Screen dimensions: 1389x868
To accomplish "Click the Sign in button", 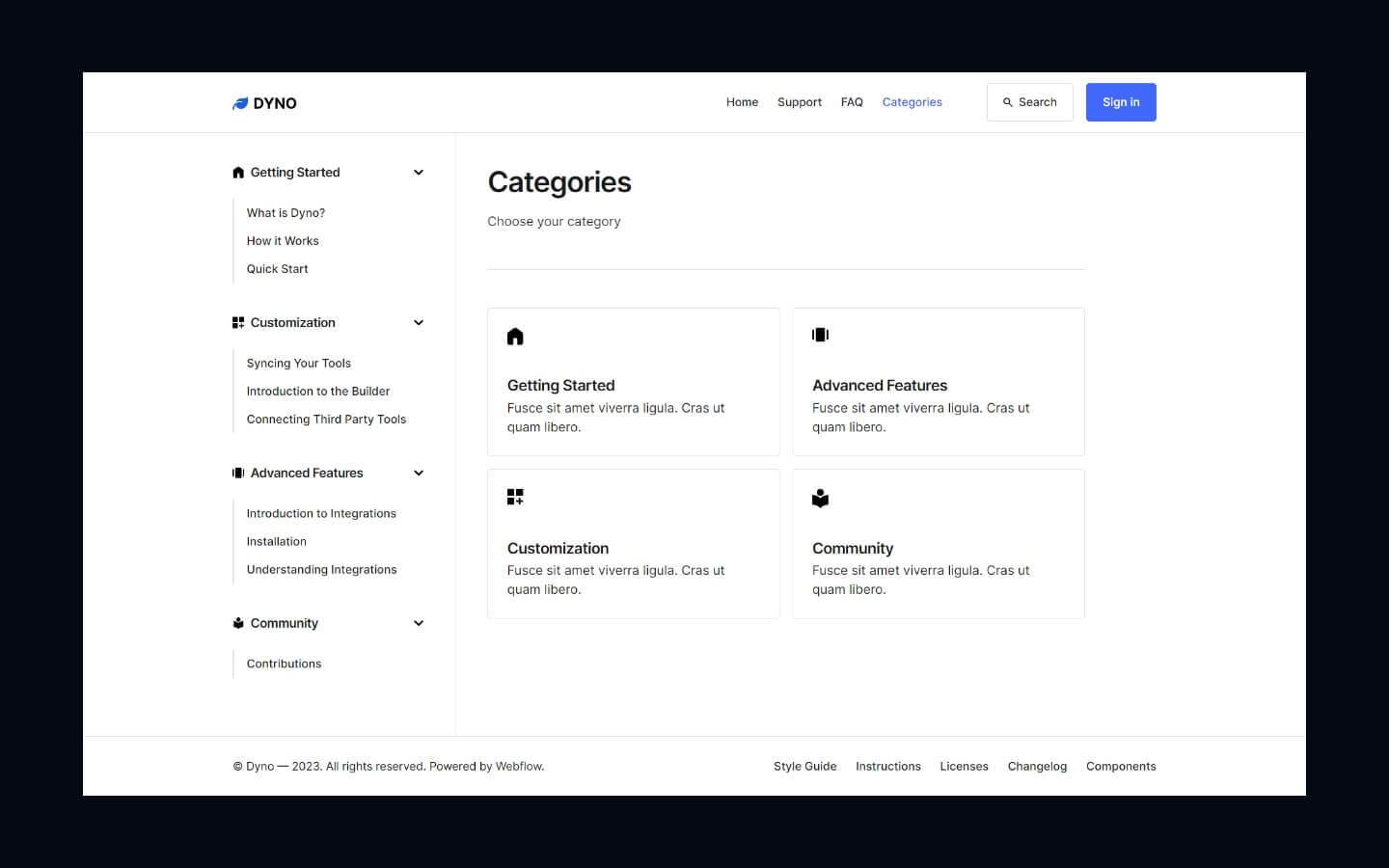I will [x=1121, y=101].
